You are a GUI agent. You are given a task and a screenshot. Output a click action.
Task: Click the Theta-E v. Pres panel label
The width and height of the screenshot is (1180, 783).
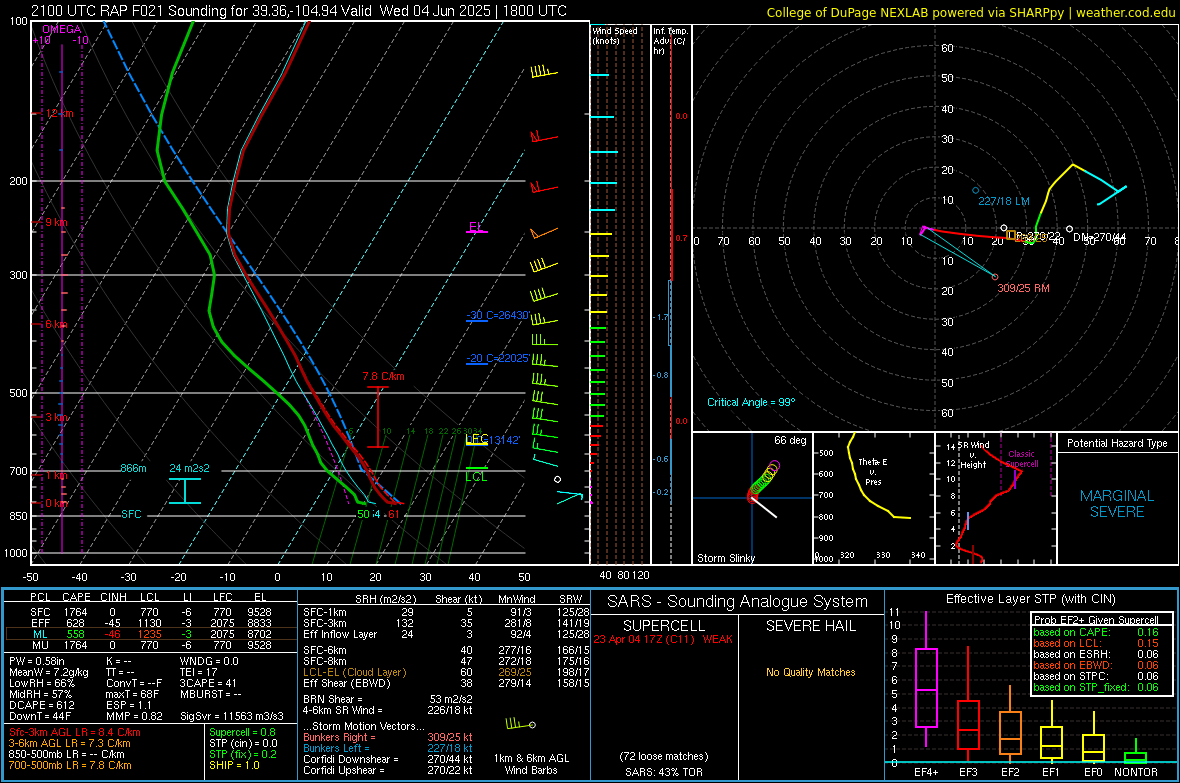873,471
